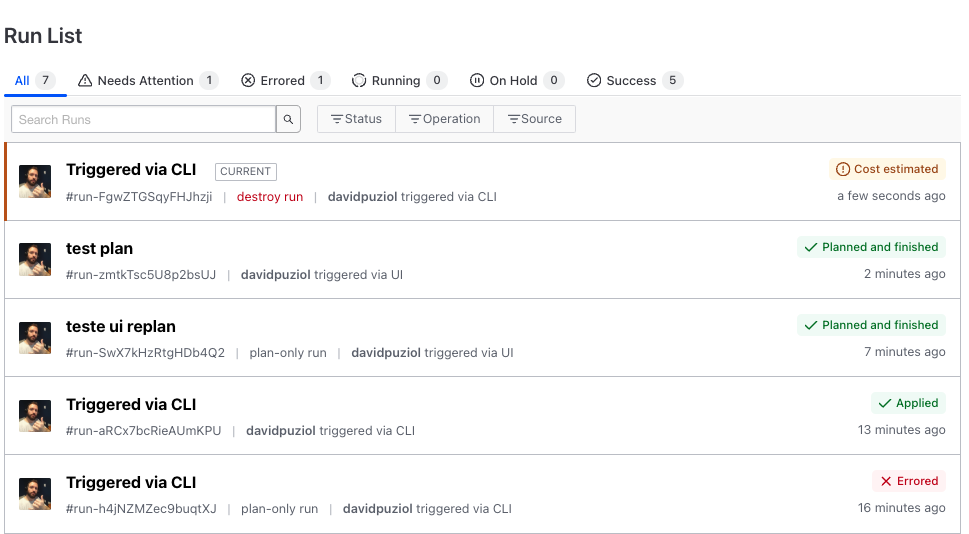The image size is (969, 534).
Task: Click the Applied status badge
Action: (908, 403)
